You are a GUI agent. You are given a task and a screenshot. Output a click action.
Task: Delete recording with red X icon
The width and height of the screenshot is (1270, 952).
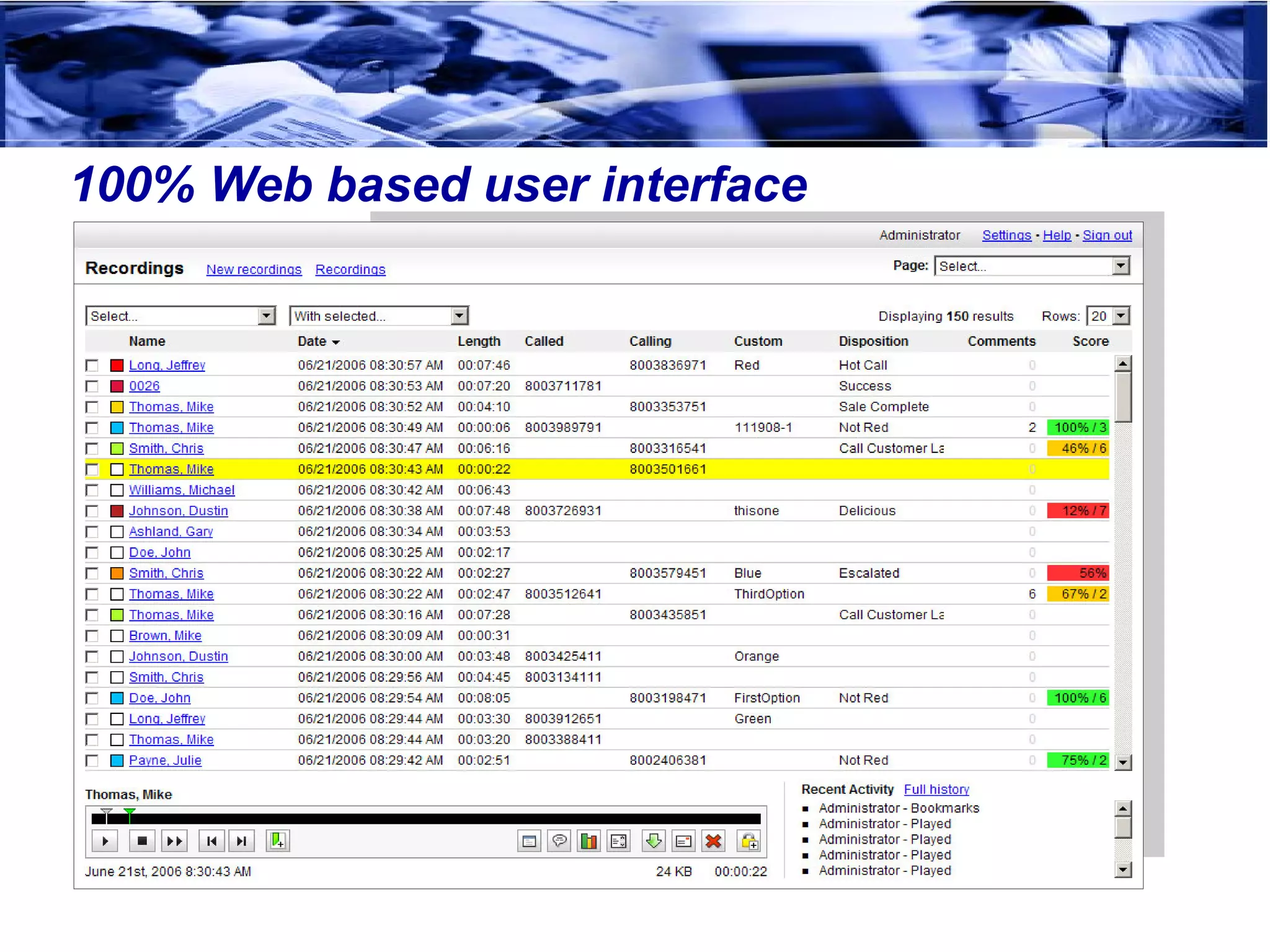(x=714, y=841)
